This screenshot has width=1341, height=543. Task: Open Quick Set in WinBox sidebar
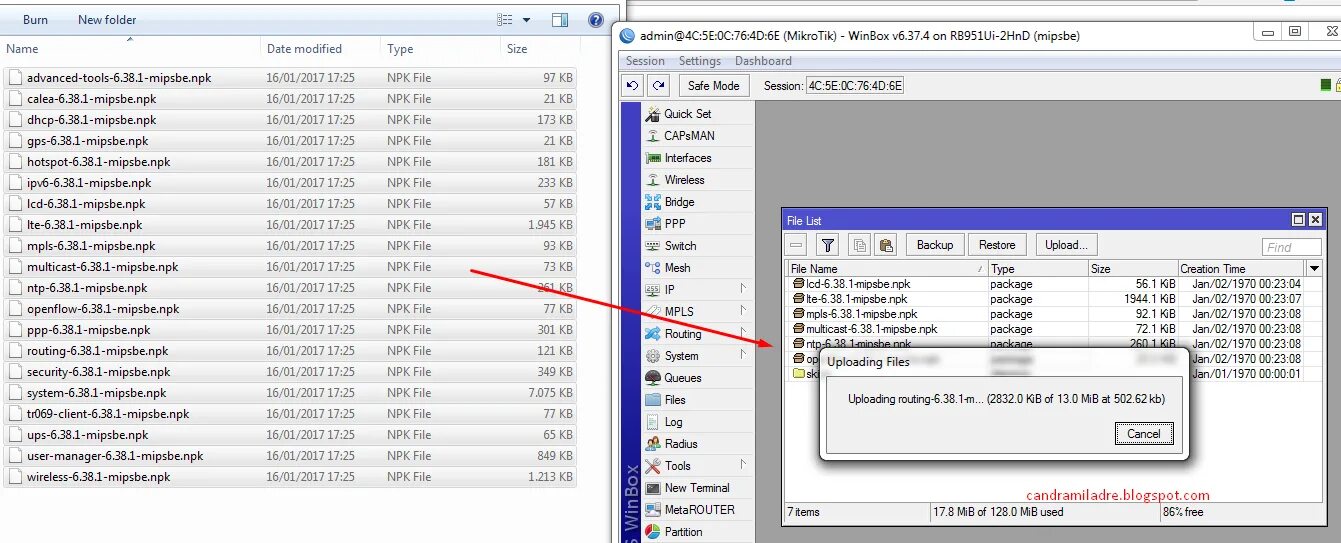(x=687, y=114)
